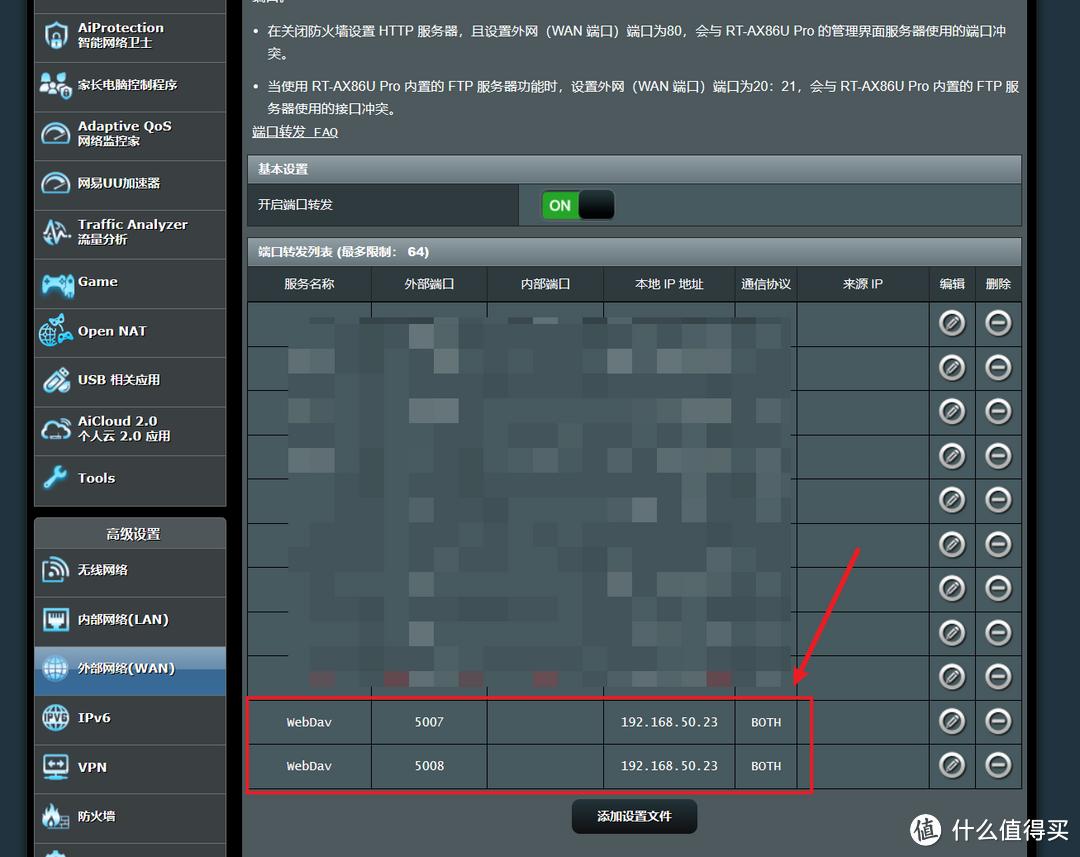This screenshot has height=857, width=1080.
Task: Select Adaptive QoS 网络监控家
Action: click(x=130, y=134)
